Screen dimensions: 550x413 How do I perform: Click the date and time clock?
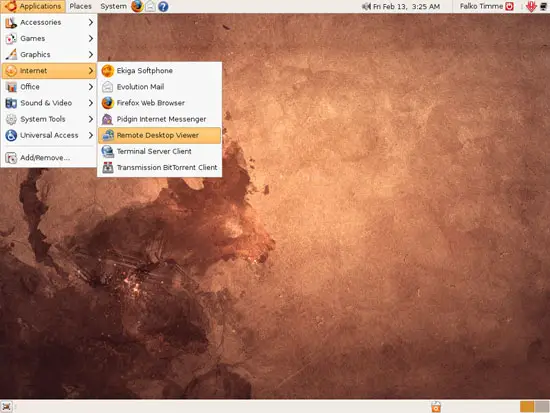pos(407,6)
